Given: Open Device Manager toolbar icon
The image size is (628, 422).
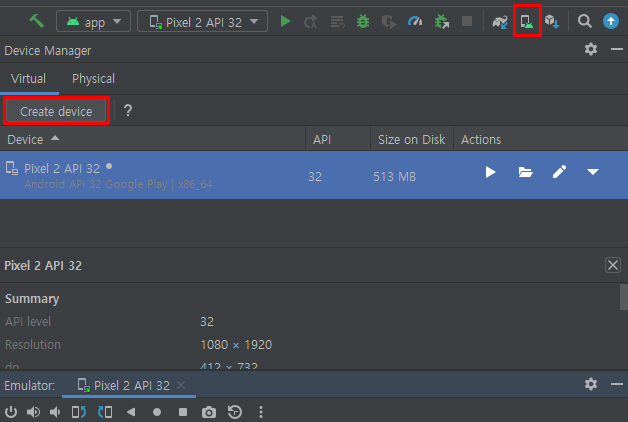Looking at the screenshot, I should tap(527, 21).
